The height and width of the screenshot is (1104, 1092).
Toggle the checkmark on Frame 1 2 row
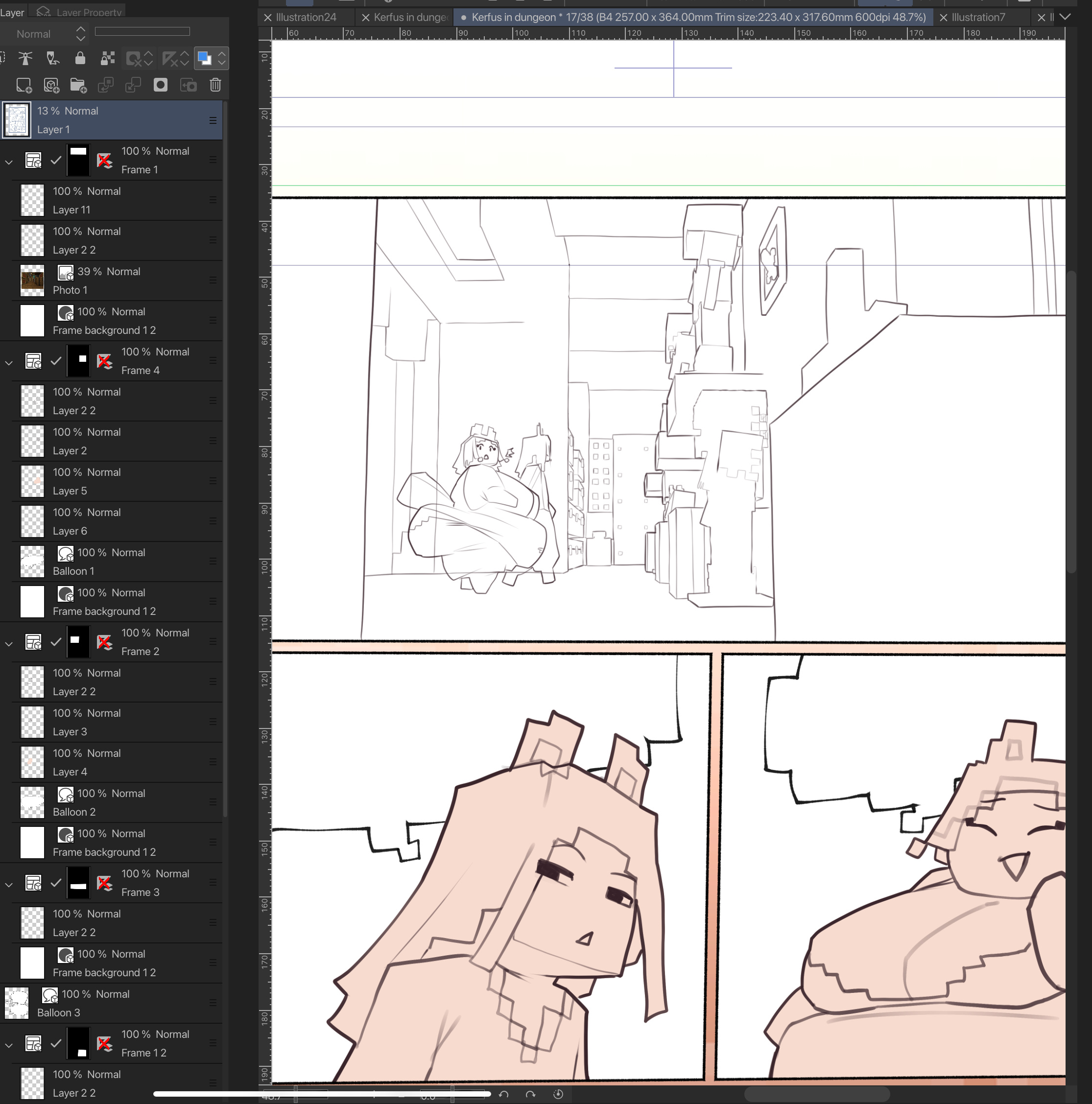pos(56,1043)
